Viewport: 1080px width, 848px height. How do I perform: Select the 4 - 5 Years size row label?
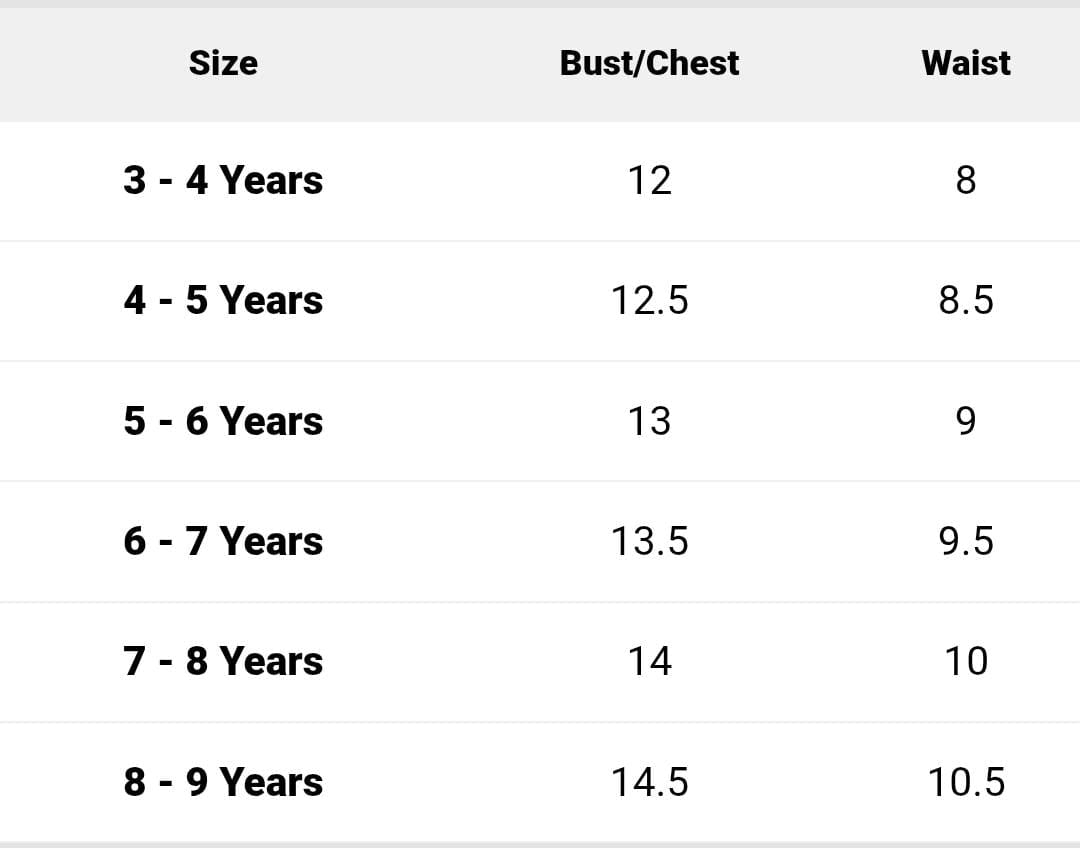click(x=223, y=300)
